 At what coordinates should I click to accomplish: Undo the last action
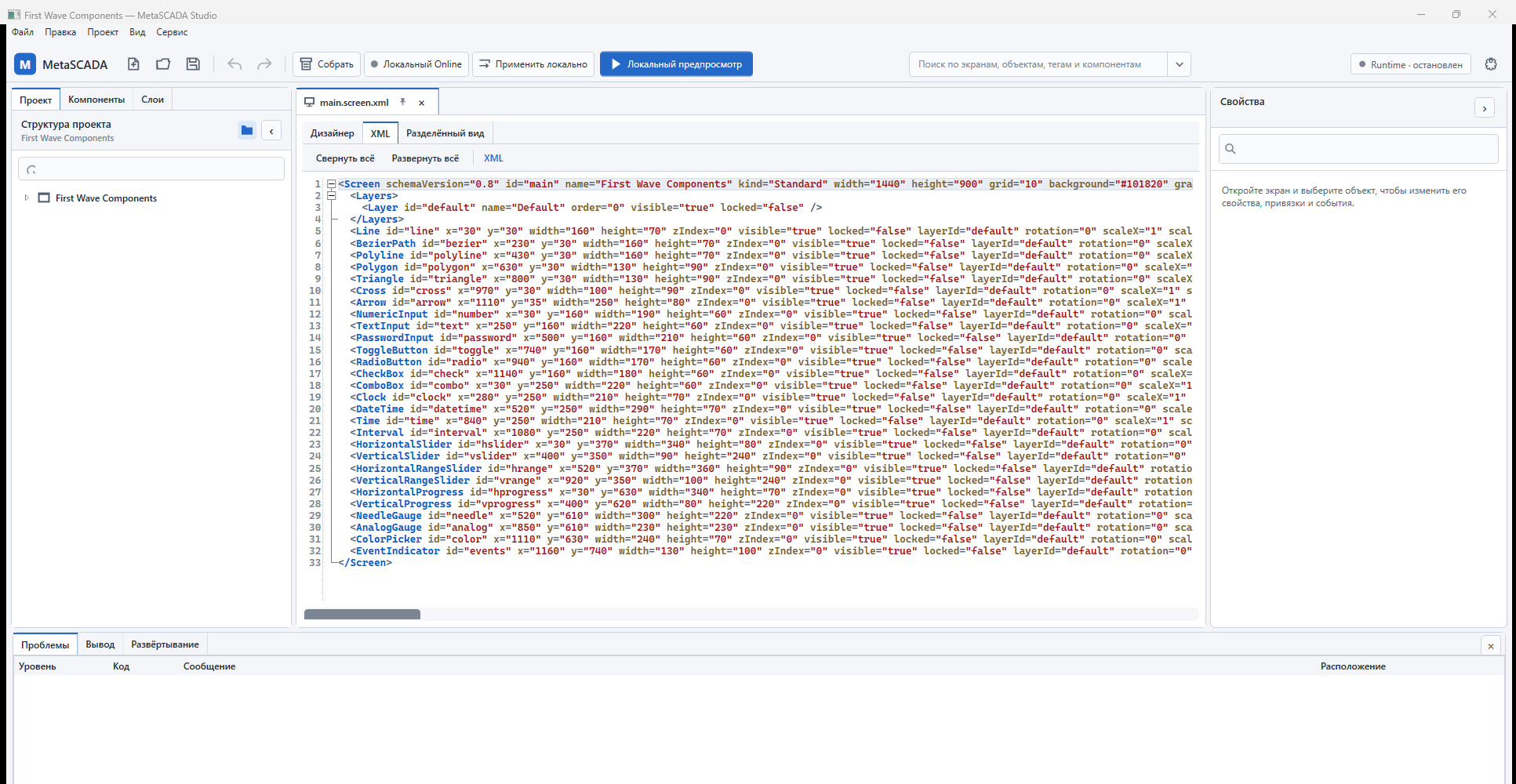(234, 64)
